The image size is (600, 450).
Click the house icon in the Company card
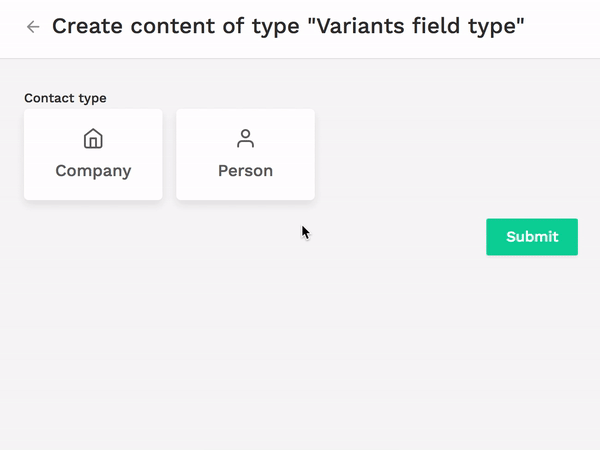click(93, 138)
